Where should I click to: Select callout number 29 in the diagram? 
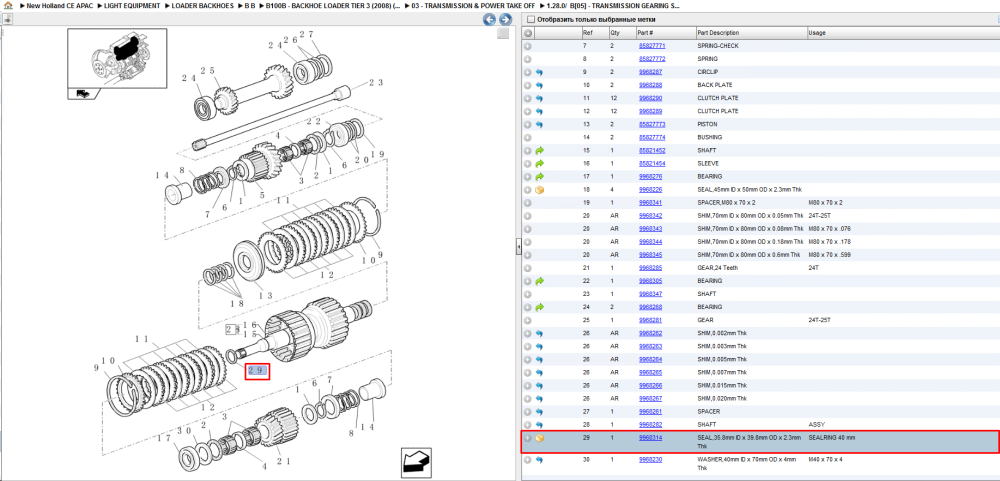click(258, 371)
